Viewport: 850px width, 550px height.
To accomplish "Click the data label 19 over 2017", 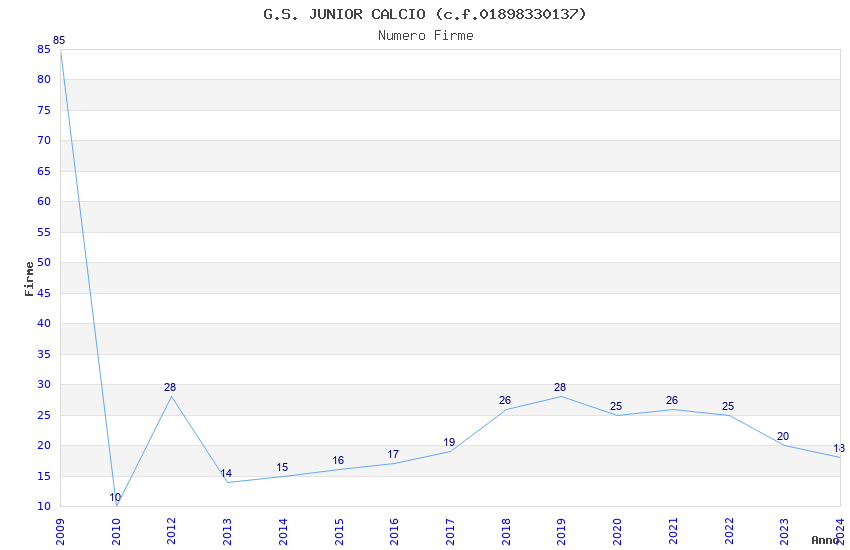I will pos(449,442).
